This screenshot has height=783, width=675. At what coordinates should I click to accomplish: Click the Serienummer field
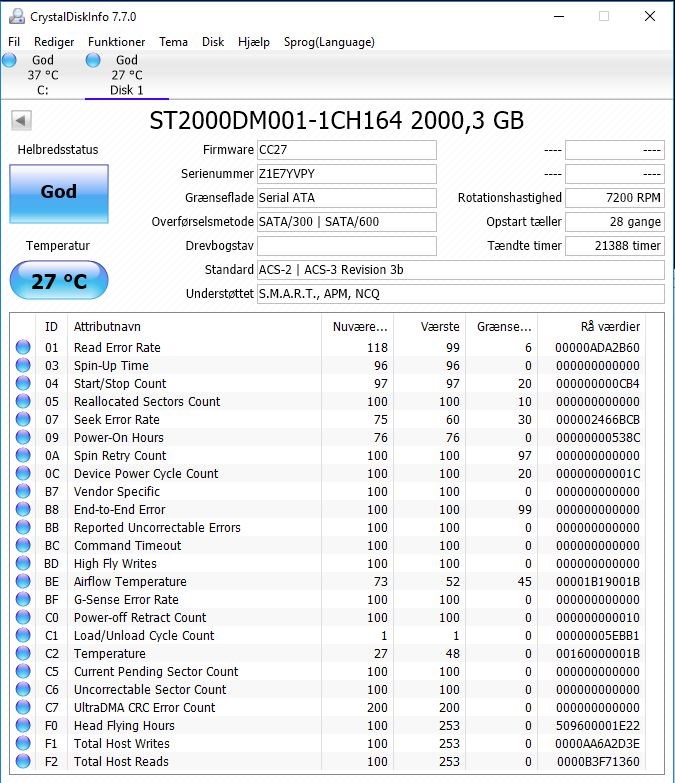coord(346,174)
